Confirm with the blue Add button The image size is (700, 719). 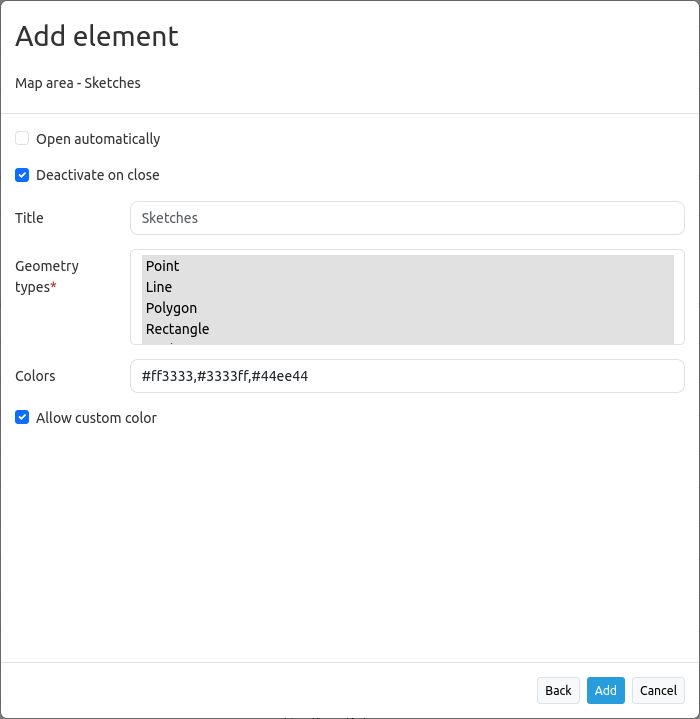pos(605,690)
